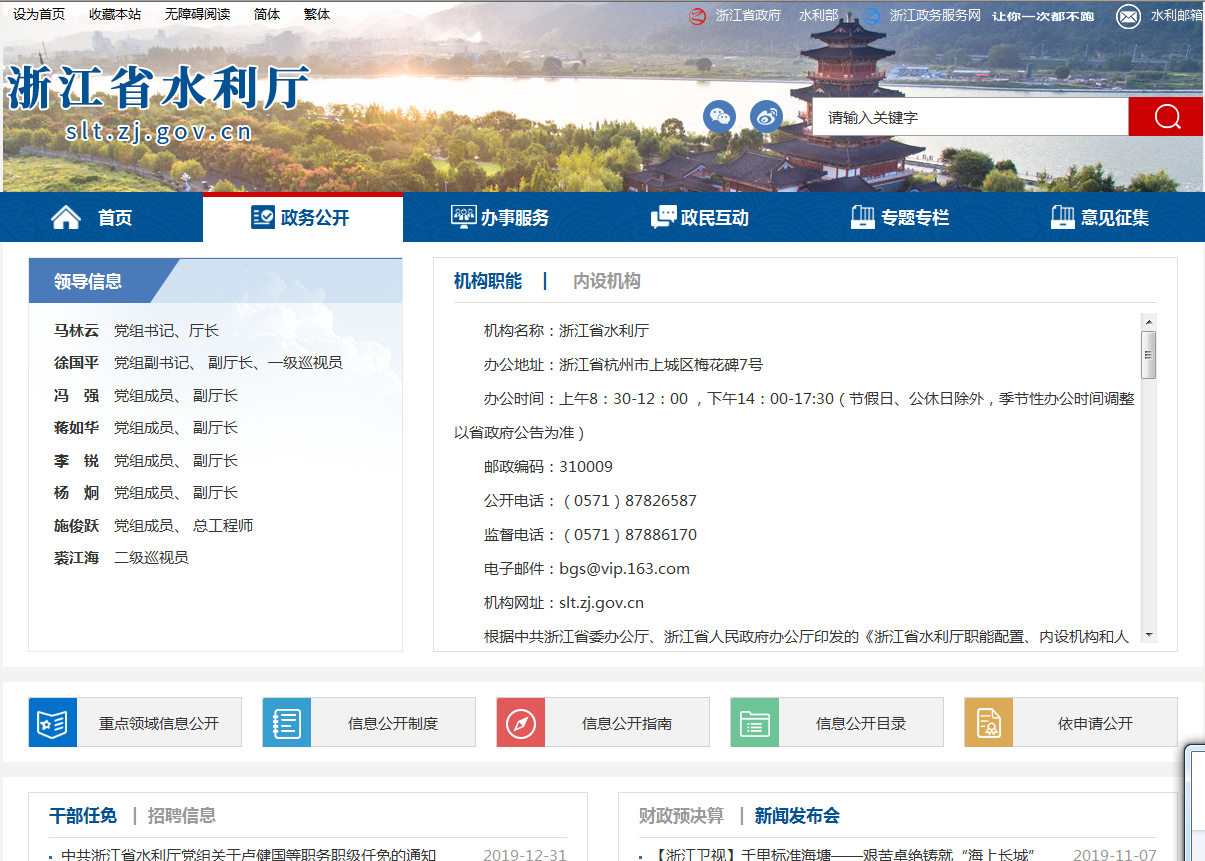This screenshot has height=861, width=1205.
Task: Click the 信息公开指南 compass icon
Action: [520, 723]
